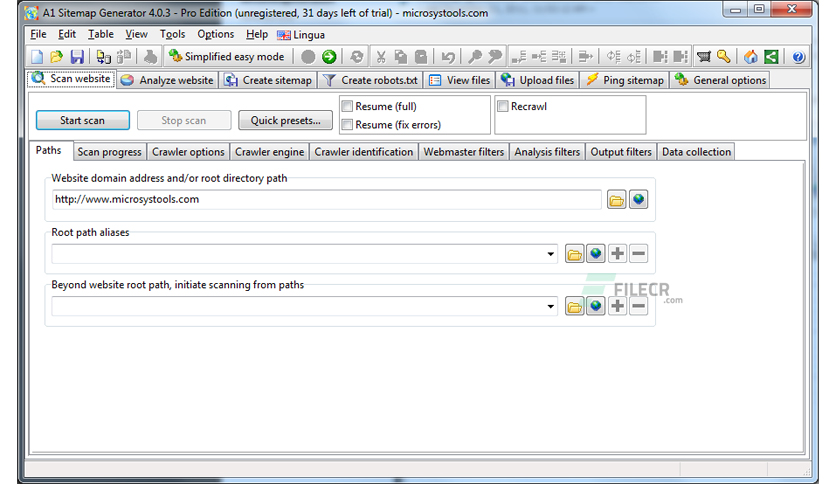
Task: Click the website domain address input field
Action: tap(327, 199)
